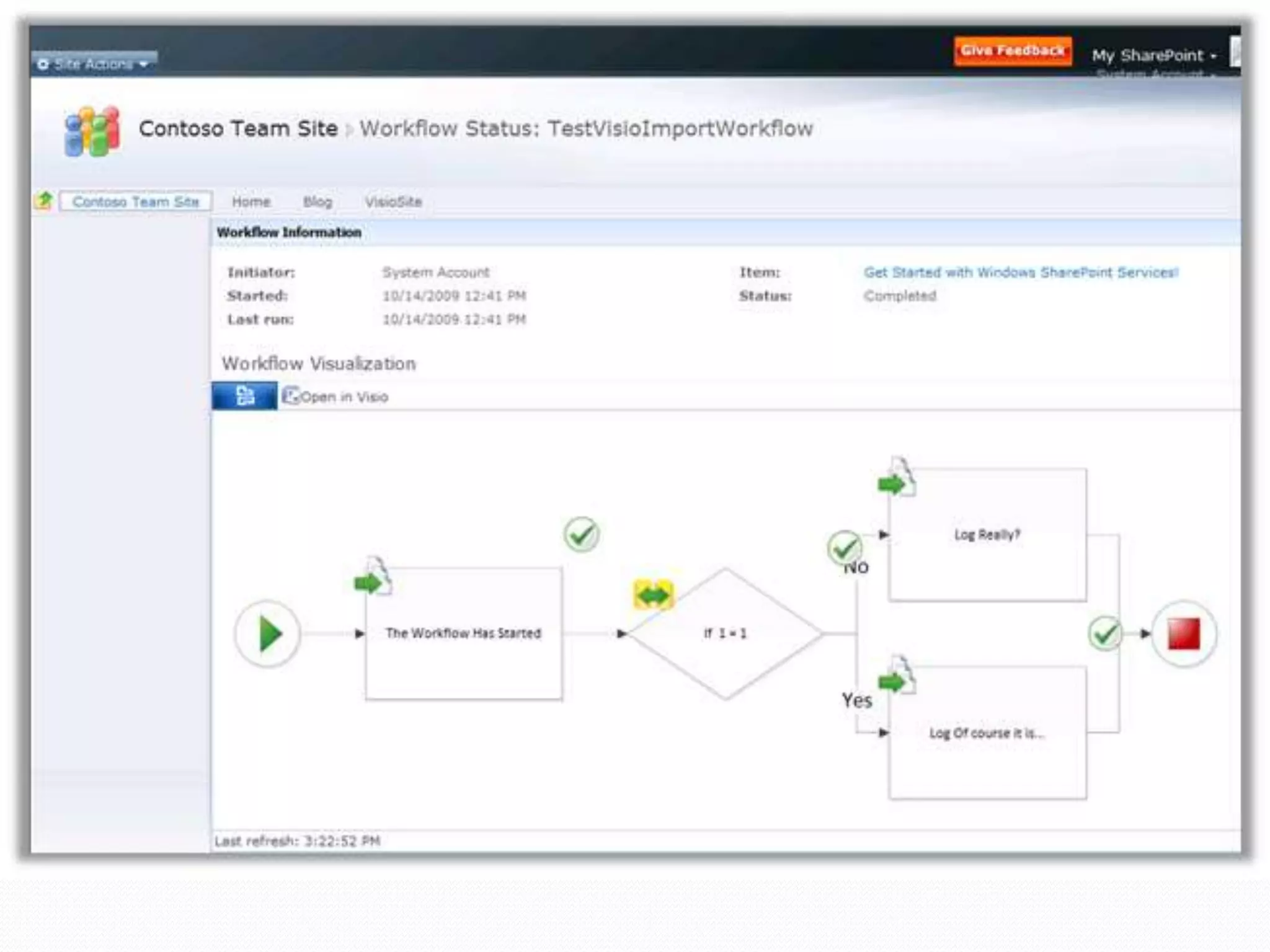The width and height of the screenshot is (1270, 952).
Task: Click the blue Visio diagram toolbar icon
Action: coord(245,396)
